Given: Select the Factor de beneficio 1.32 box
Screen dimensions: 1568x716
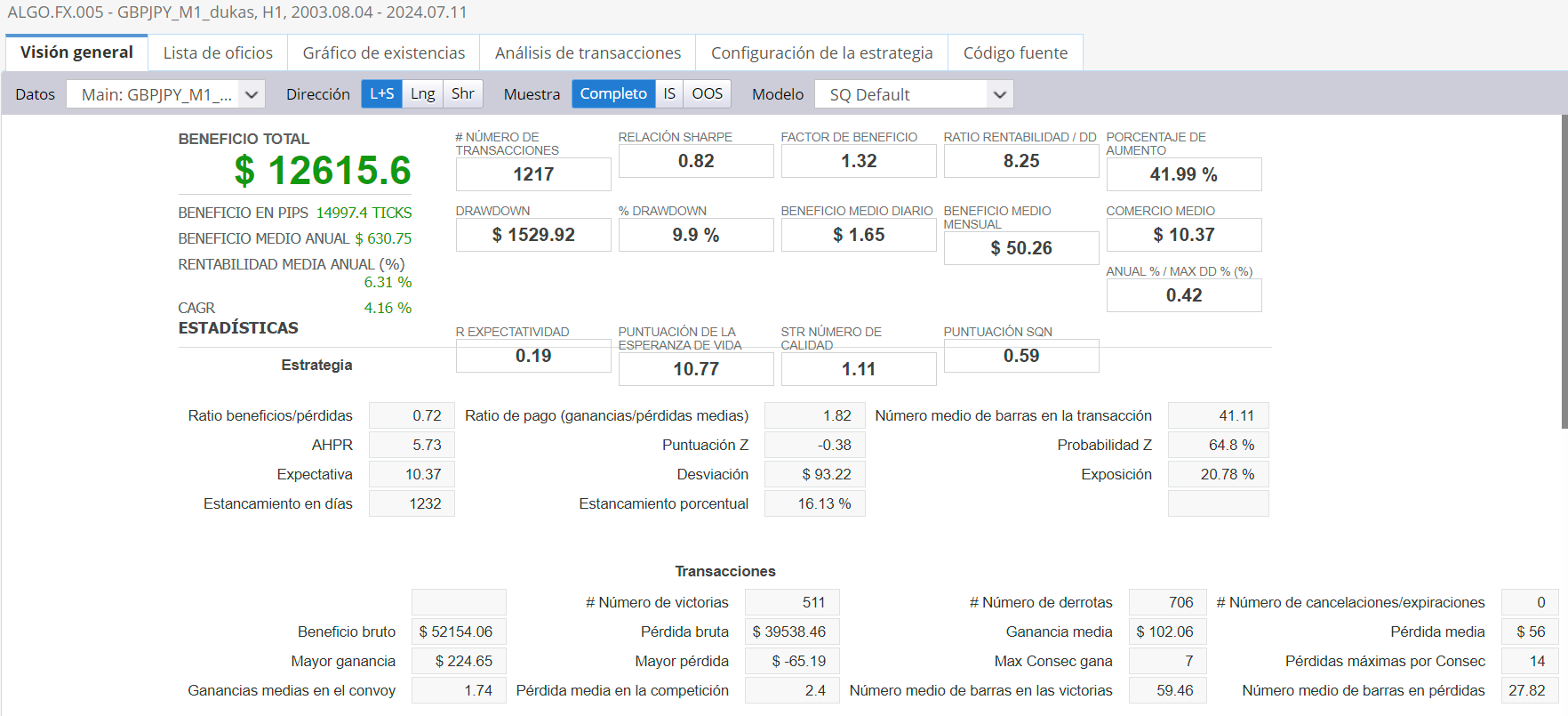Looking at the screenshot, I should pyautogui.click(x=859, y=161).
